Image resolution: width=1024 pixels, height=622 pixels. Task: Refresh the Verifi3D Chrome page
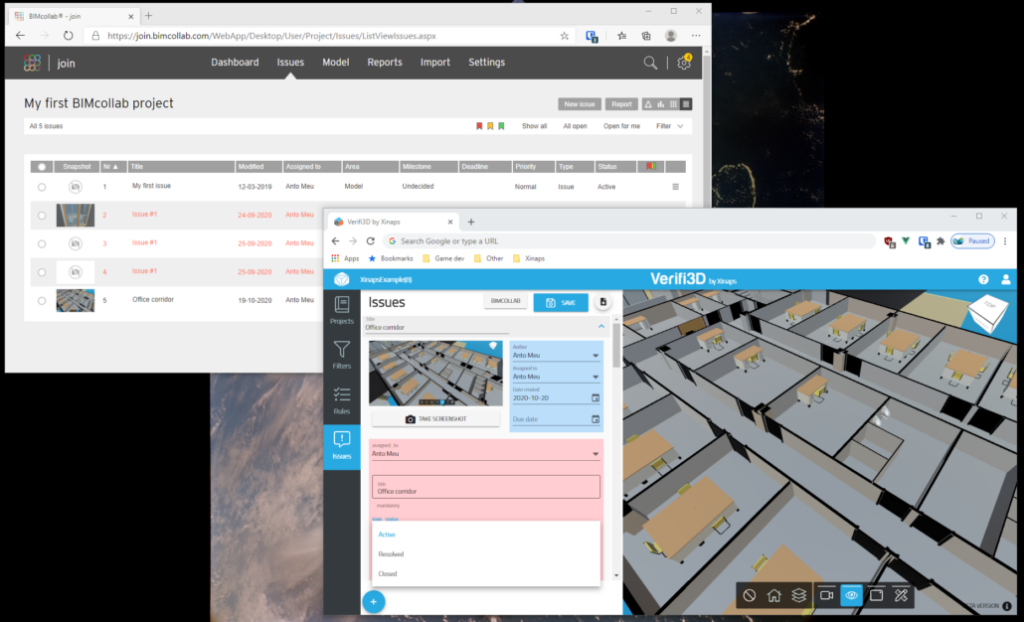pos(370,241)
